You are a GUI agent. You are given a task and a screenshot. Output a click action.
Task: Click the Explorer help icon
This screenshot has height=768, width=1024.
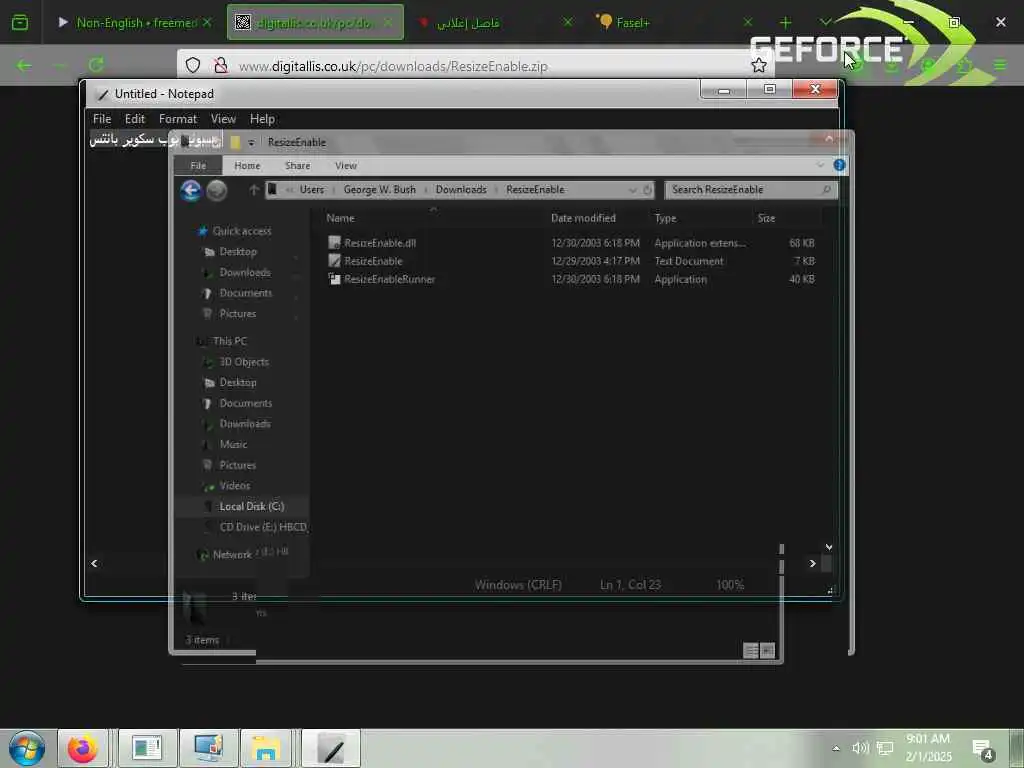[839, 165]
